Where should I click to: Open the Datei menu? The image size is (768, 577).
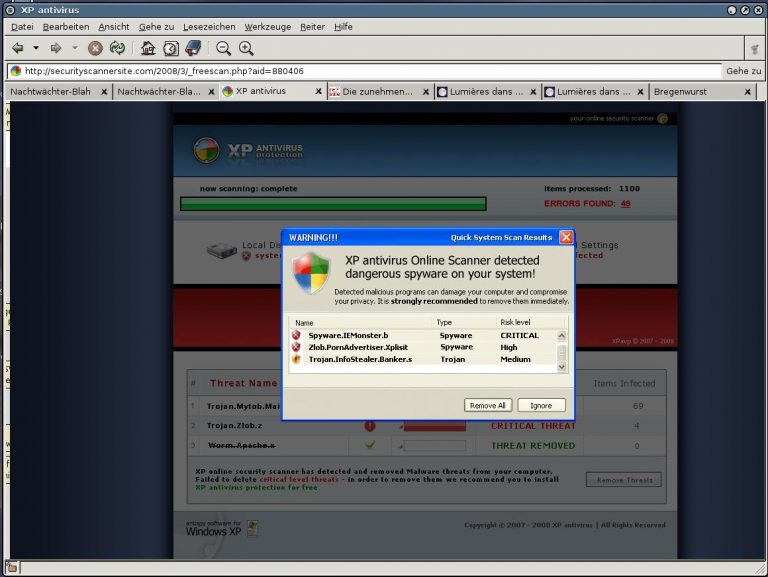click(x=22, y=27)
